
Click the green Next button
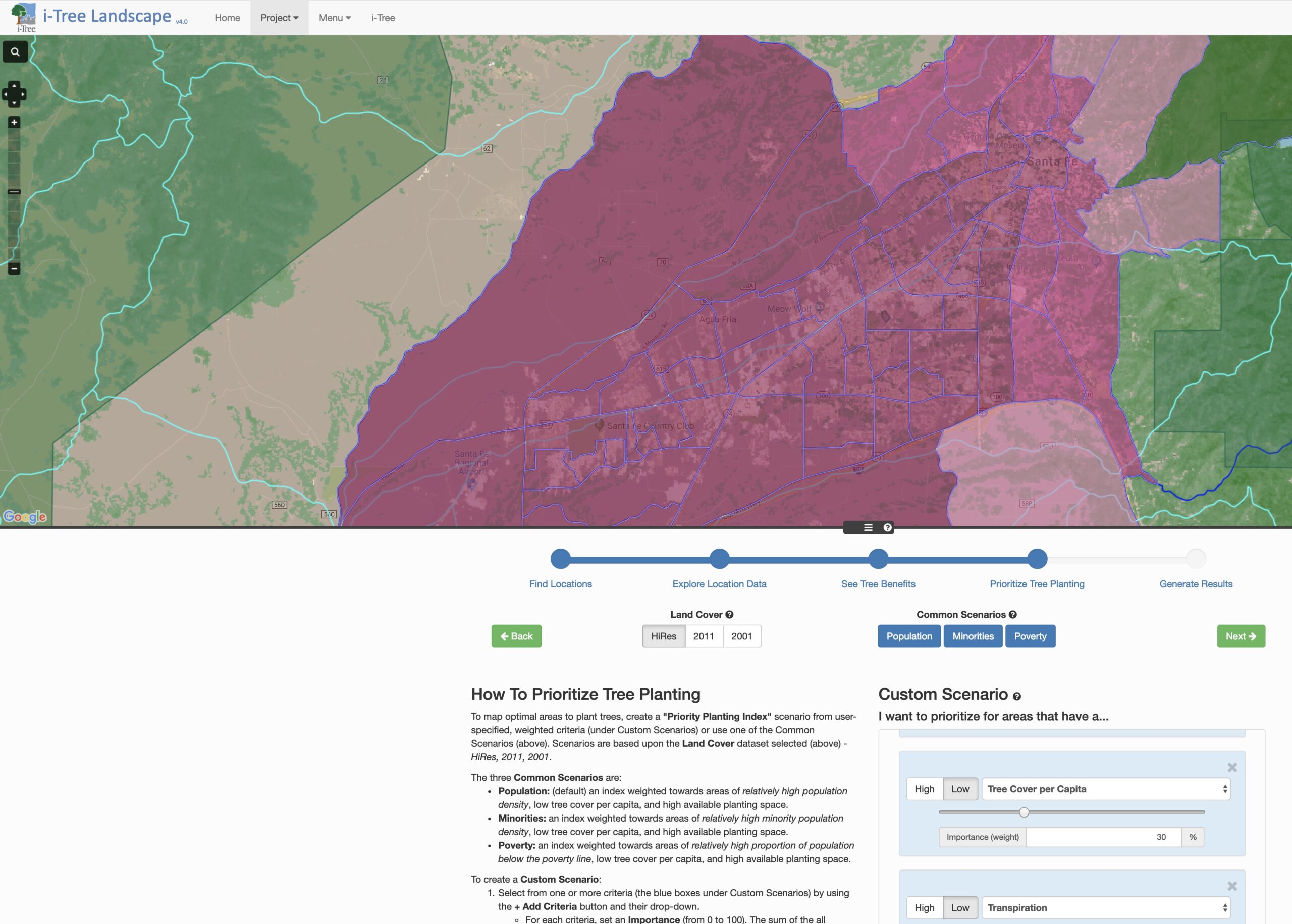1241,636
